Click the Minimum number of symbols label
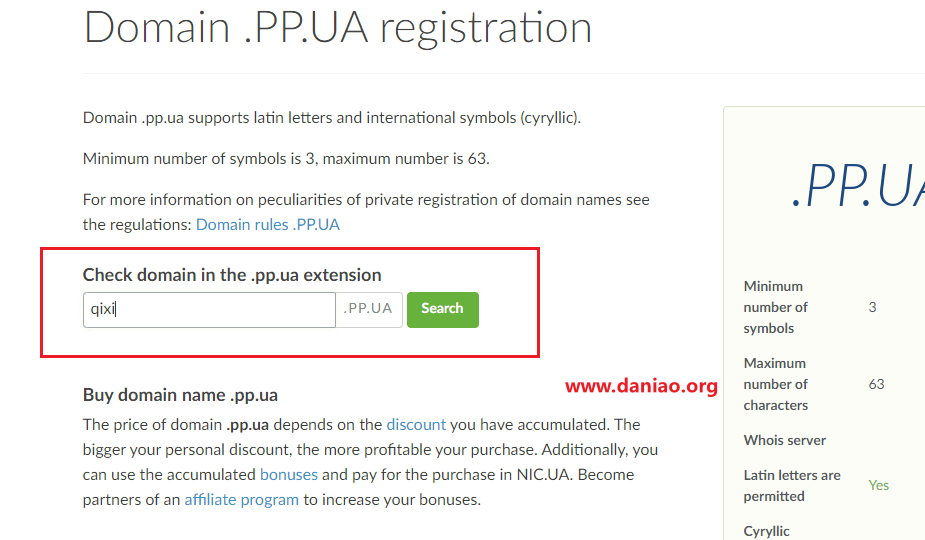This screenshot has width=925, height=540. (x=775, y=307)
